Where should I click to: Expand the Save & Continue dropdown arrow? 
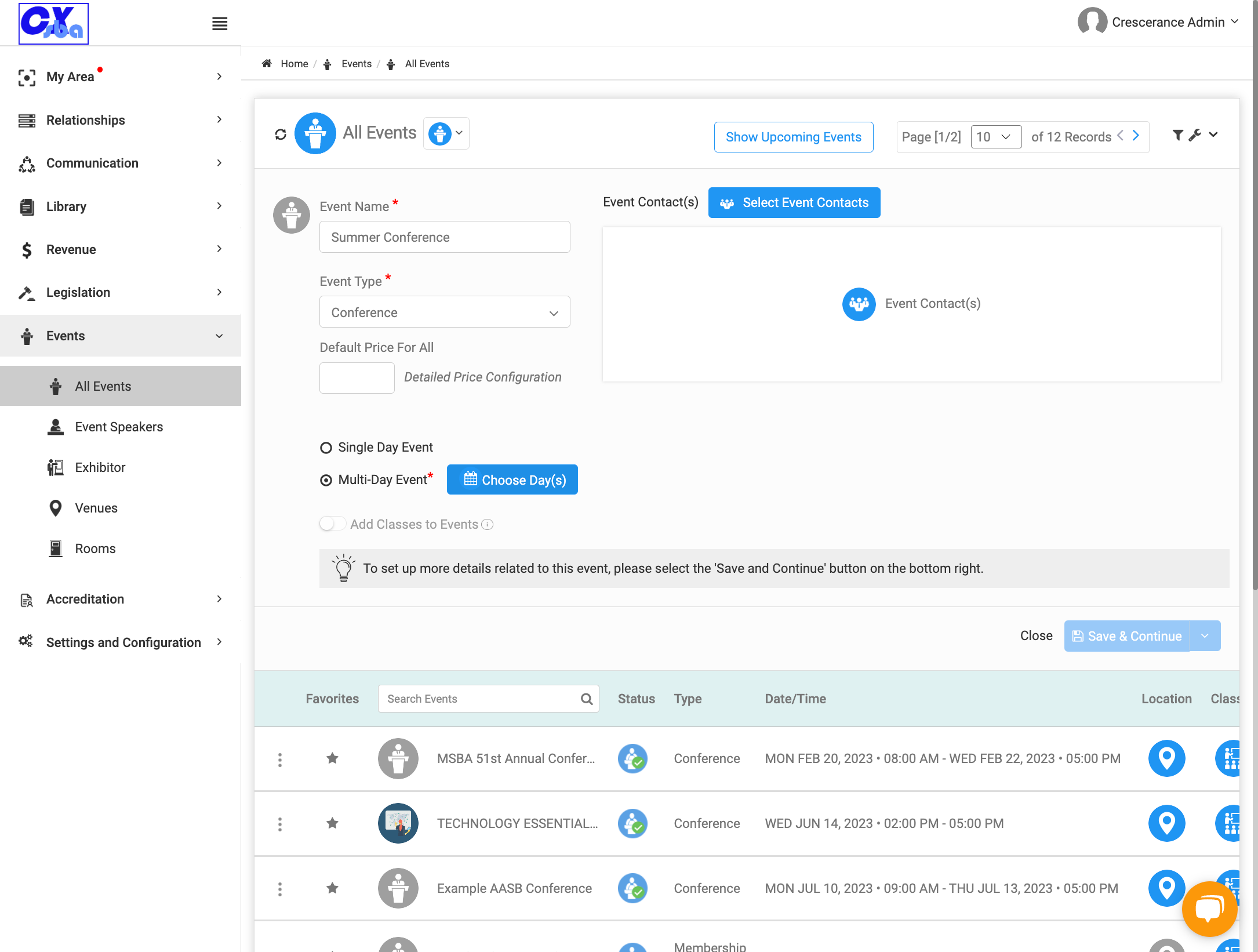(x=1205, y=636)
